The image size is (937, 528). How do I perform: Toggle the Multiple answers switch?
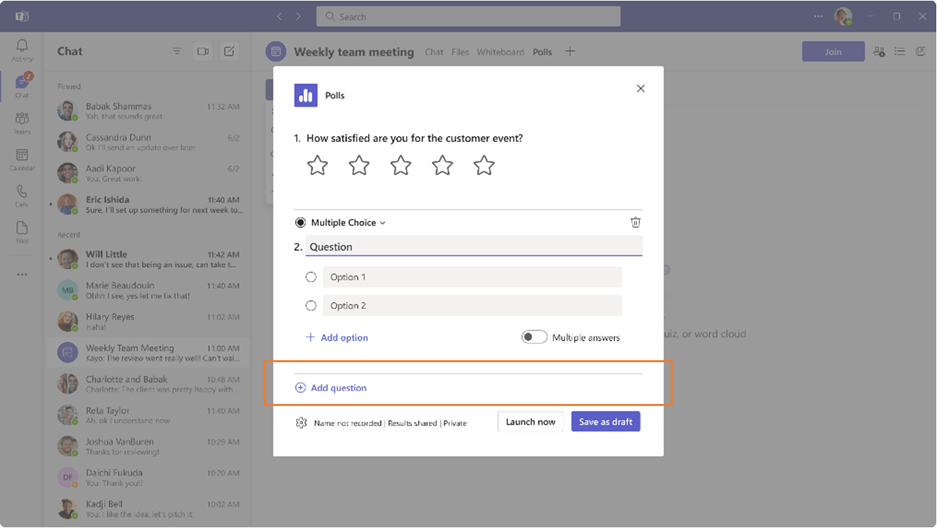point(534,337)
